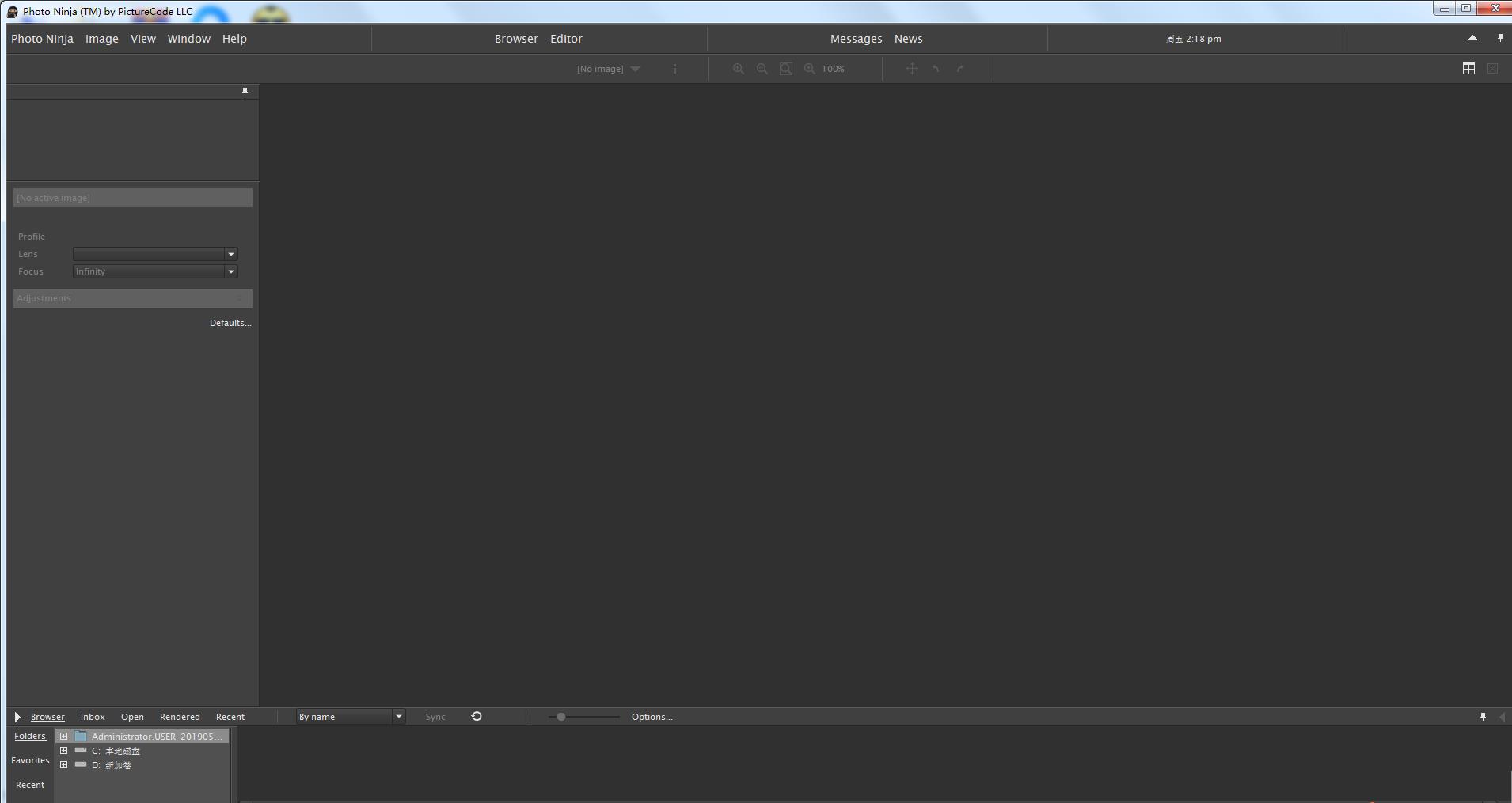The width and height of the screenshot is (1512, 803).
Task: Toggle the pin on browser strip bar
Action: pyautogui.click(x=1483, y=717)
